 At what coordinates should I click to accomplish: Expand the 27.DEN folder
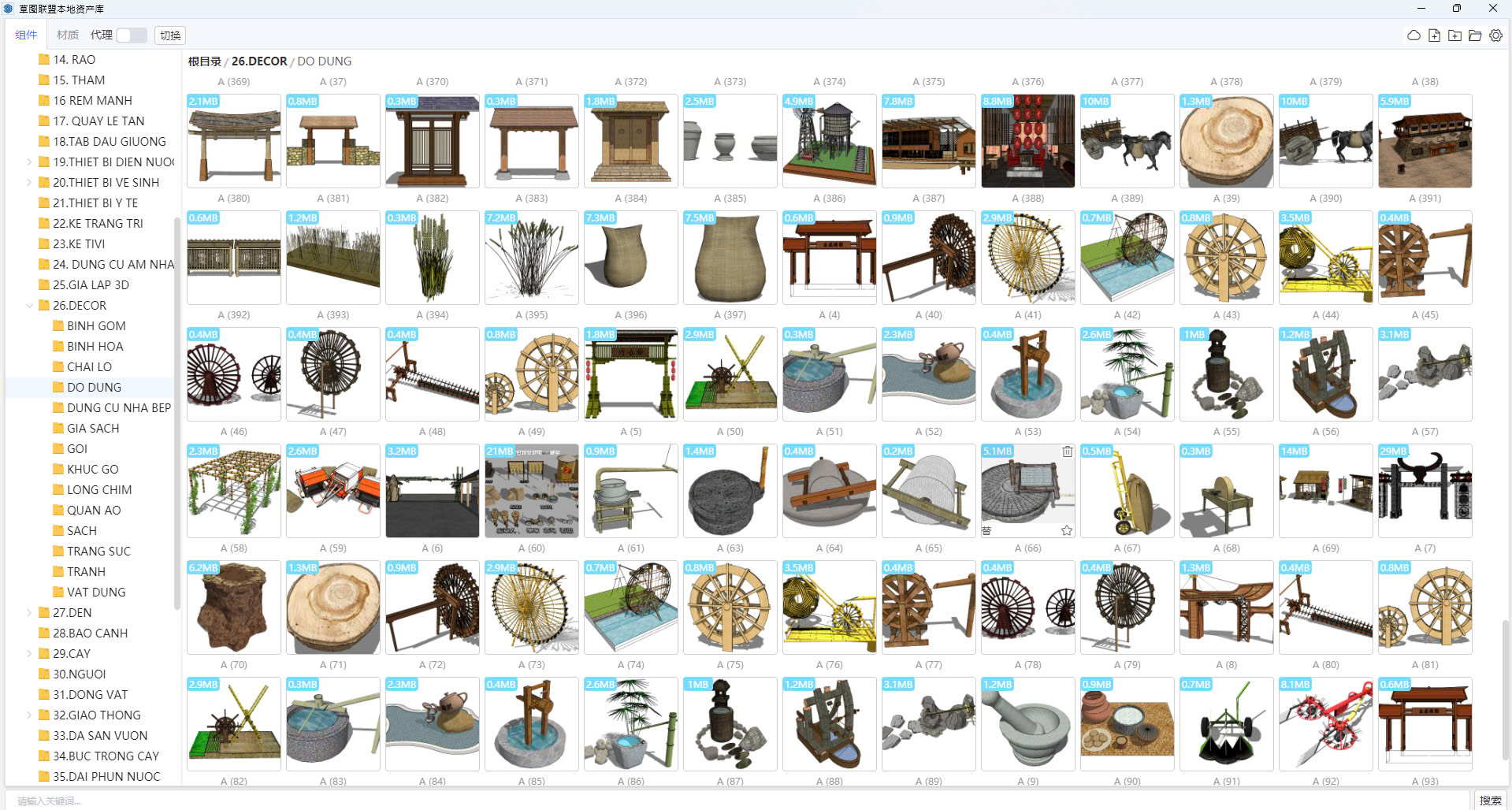(x=29, y=613)
